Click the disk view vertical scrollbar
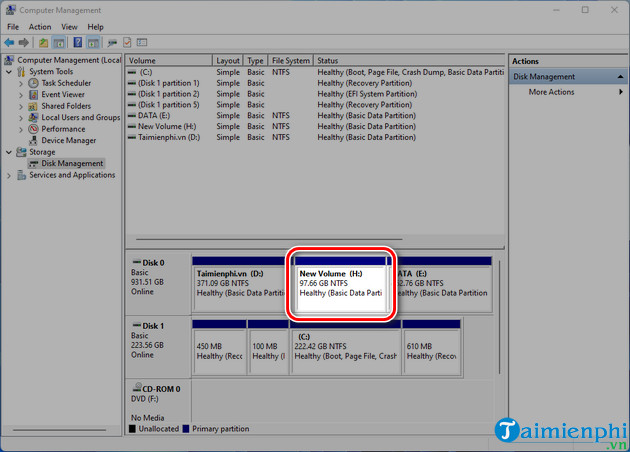 click(499, 317)
